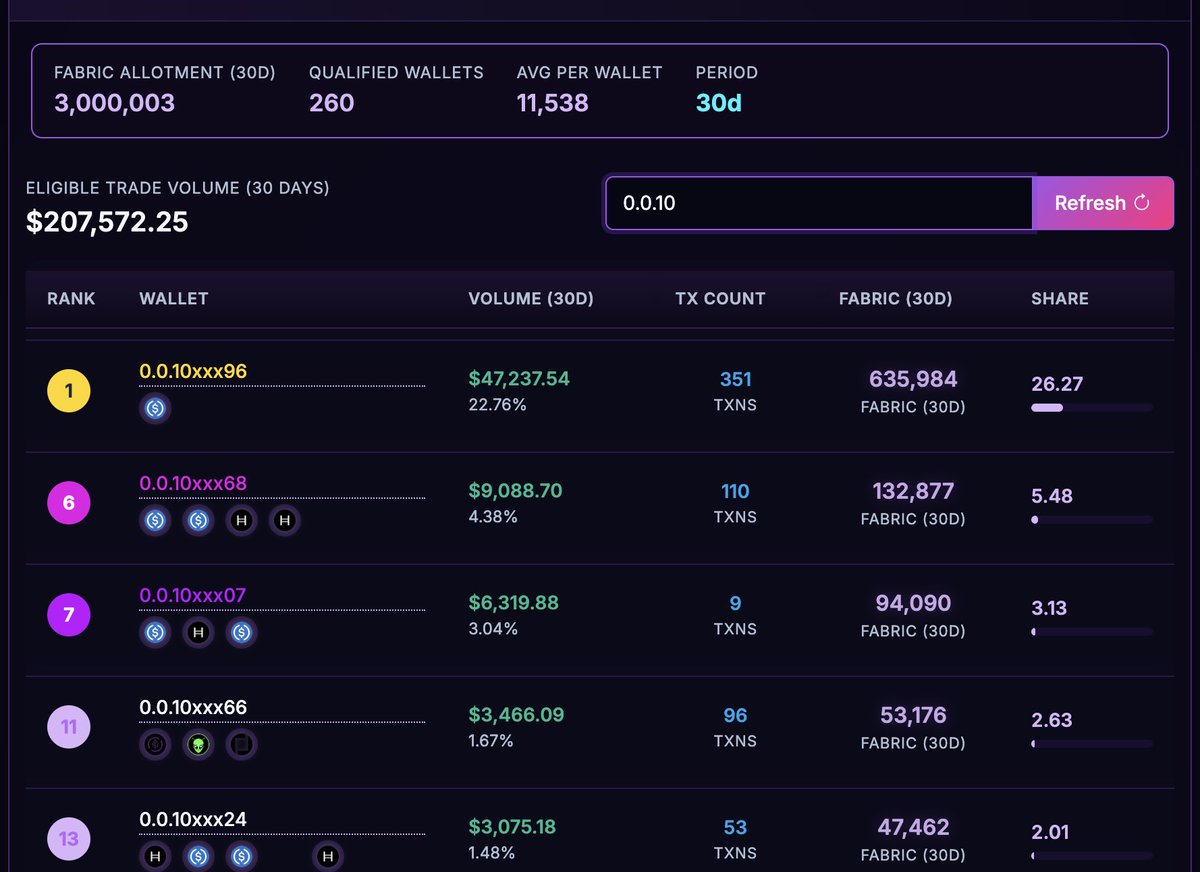Click the second USDC icon under wallet 0.0.10xxx68
Screen dimensions: 1200x872
(198, 520)
